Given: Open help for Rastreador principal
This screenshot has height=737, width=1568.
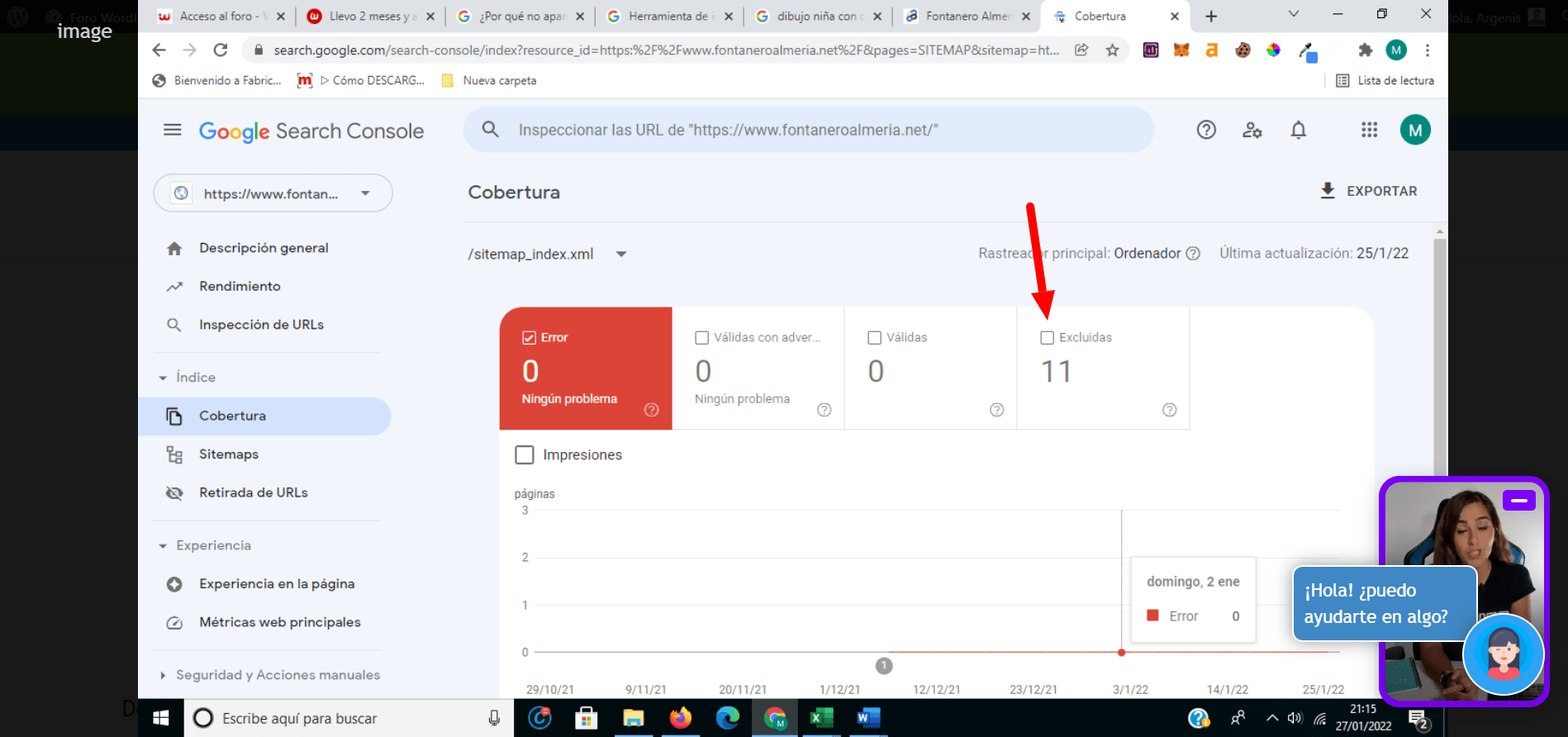Looking at the screenshot, I should tap(1193, 254).
